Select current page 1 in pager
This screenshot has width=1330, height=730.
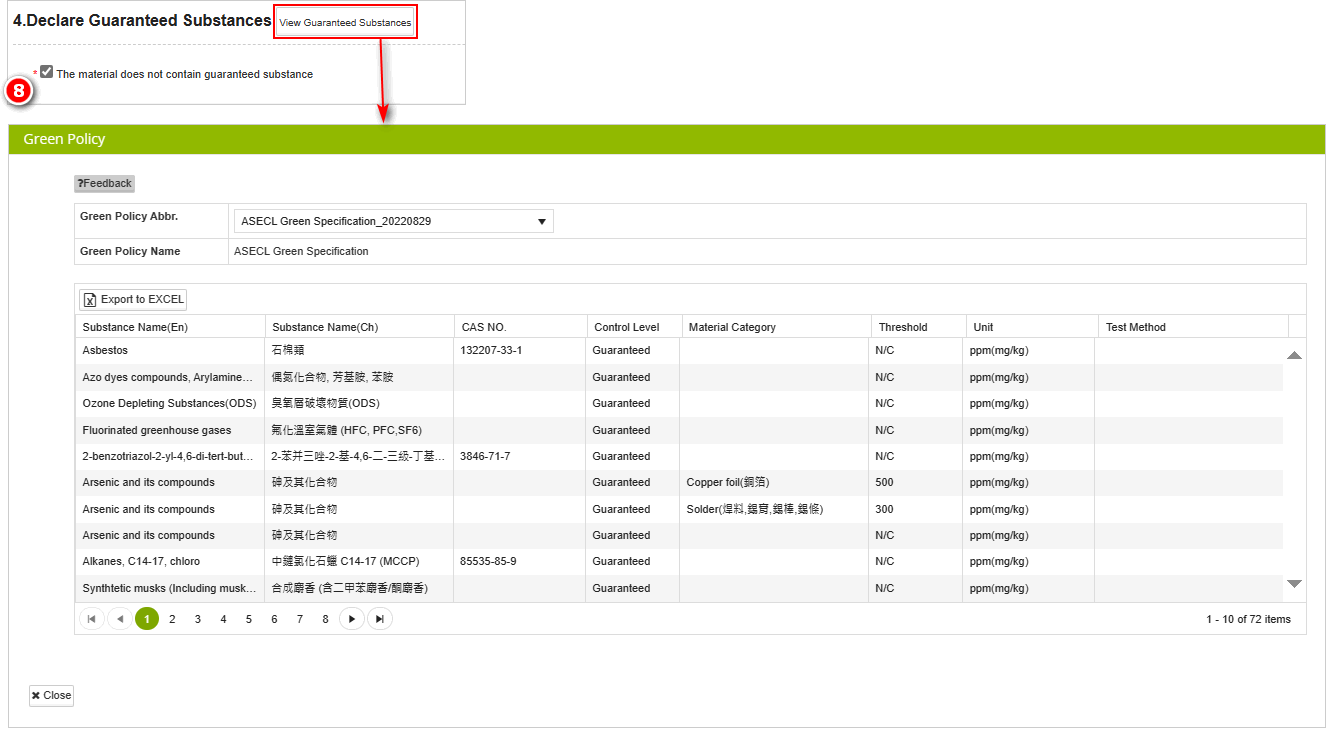[147, 619]
